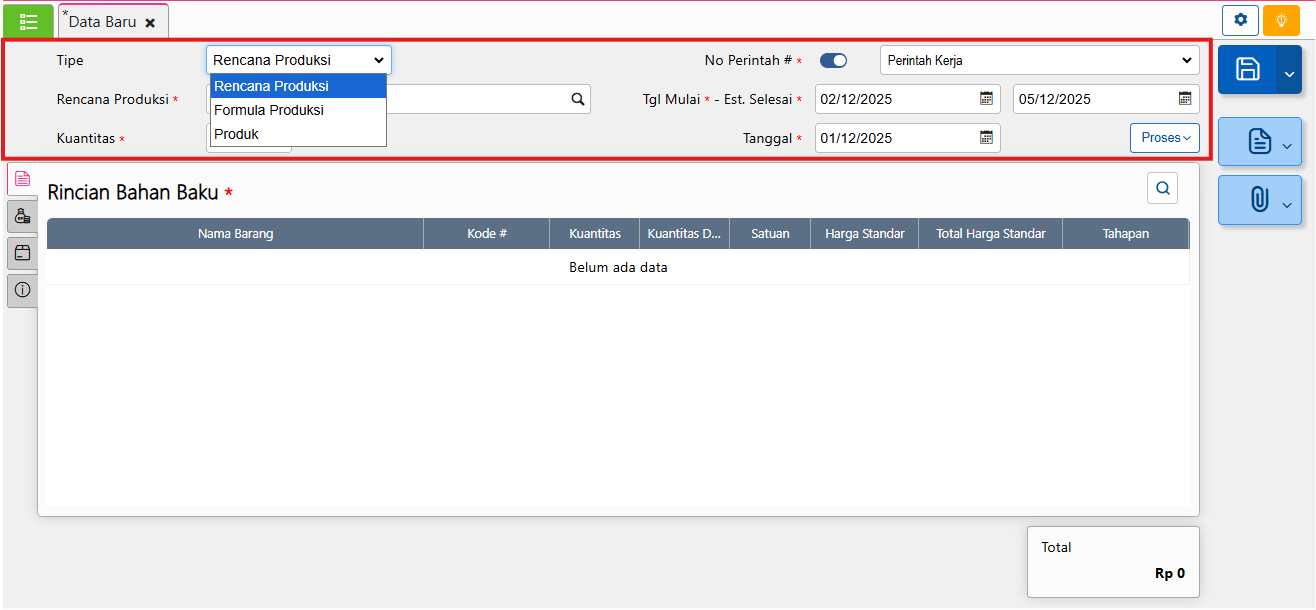Screen dimensions: 1316x610
Task: Click the Proses button
Action: pos(1164,138)
